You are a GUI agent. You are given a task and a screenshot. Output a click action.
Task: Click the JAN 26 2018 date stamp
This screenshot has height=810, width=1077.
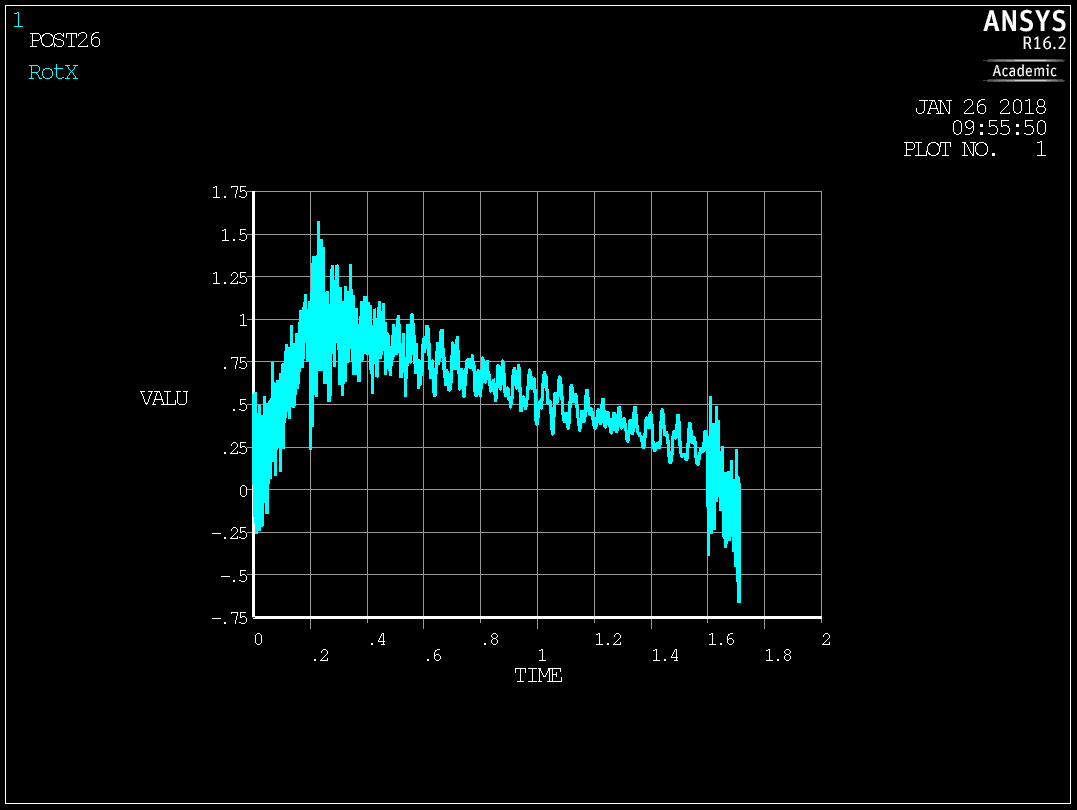[980, 107]
